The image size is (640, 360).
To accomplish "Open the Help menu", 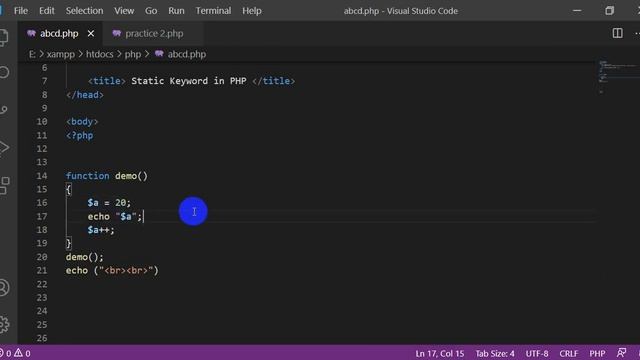I will click(x=252, y=11).
